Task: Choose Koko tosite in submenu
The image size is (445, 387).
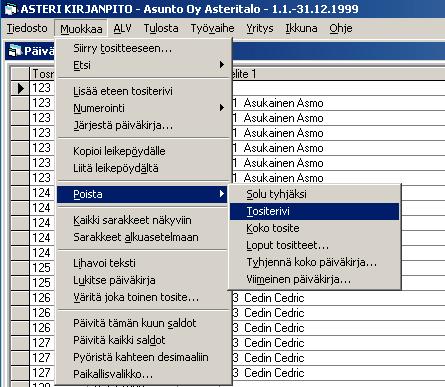Action: tap(314, 228)
